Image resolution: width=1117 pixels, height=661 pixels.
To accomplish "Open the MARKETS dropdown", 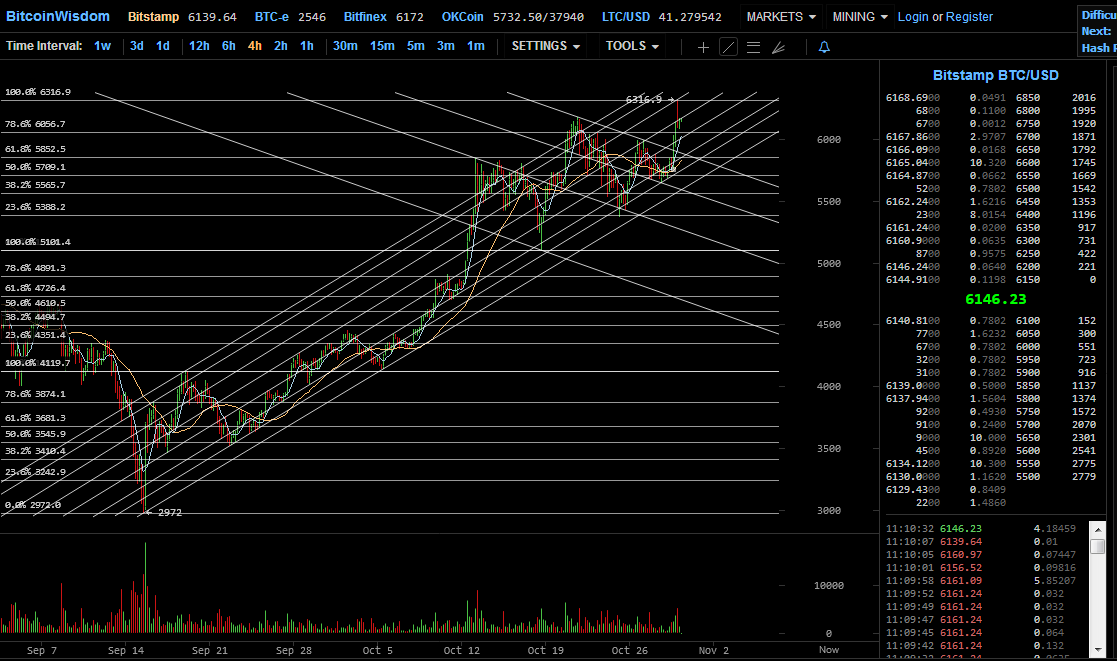I will pos(781,16).
